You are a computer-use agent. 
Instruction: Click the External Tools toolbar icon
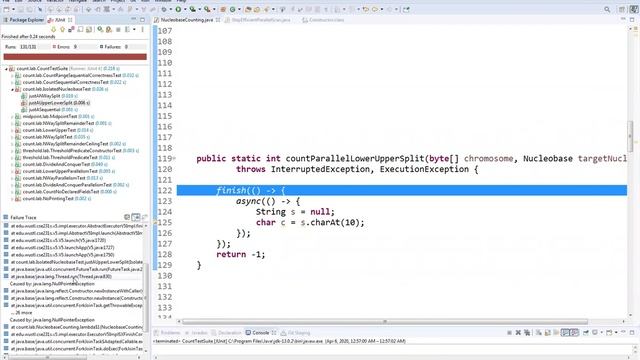pos(207,9)
